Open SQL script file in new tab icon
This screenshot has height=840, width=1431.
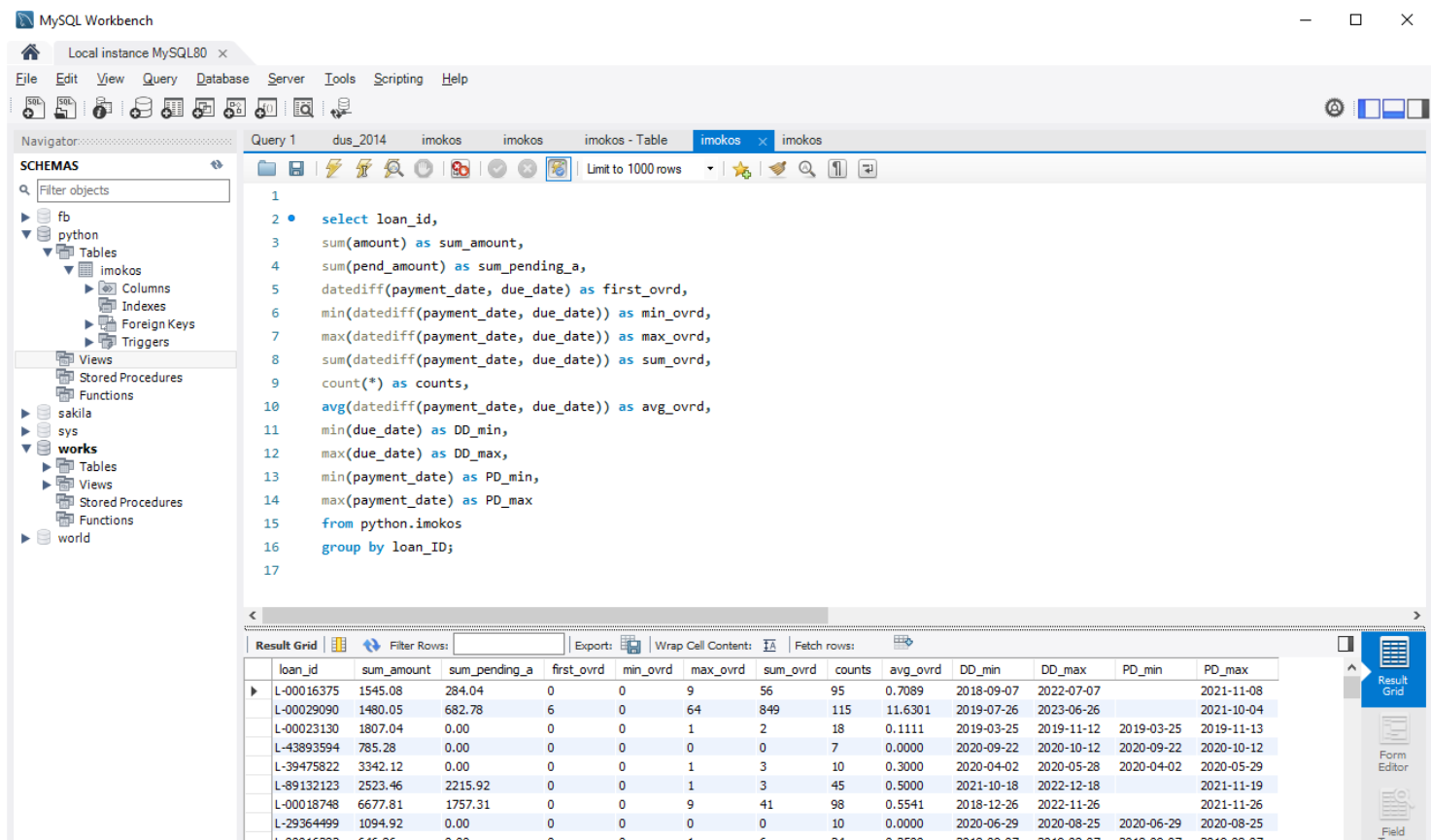point(65,108)
